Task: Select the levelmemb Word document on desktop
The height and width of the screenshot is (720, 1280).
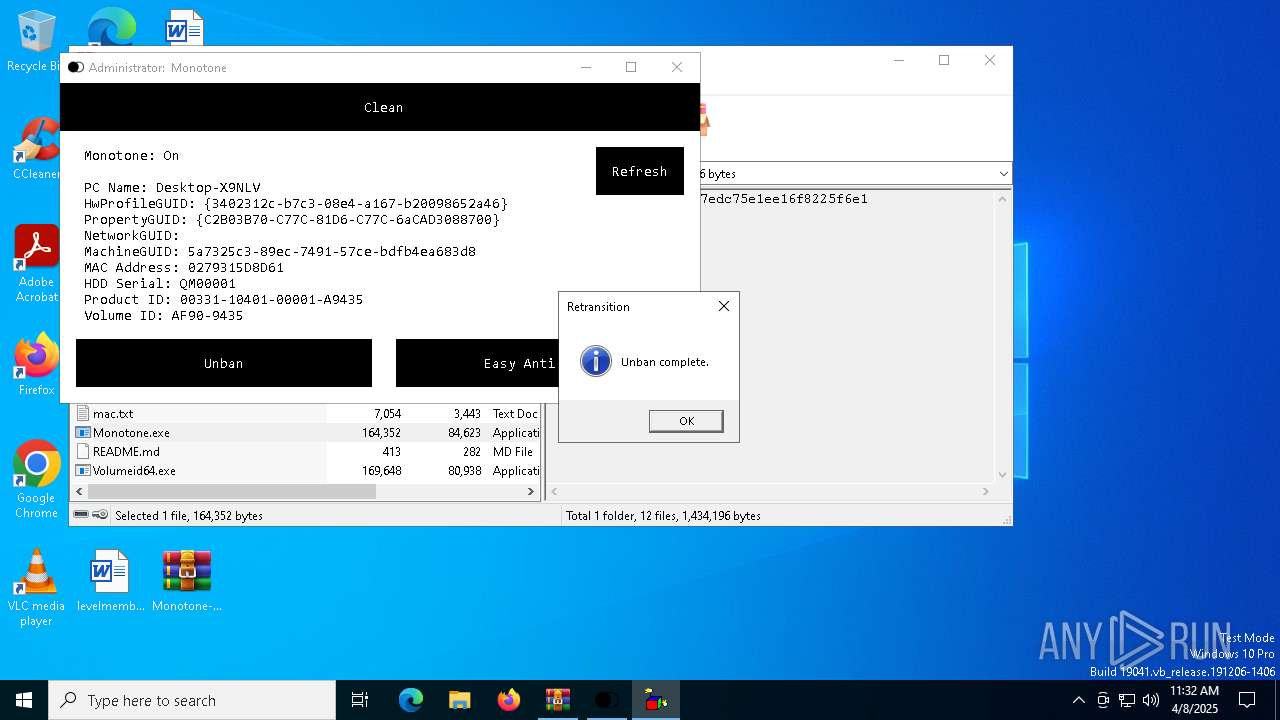Action: coord(110,581)
